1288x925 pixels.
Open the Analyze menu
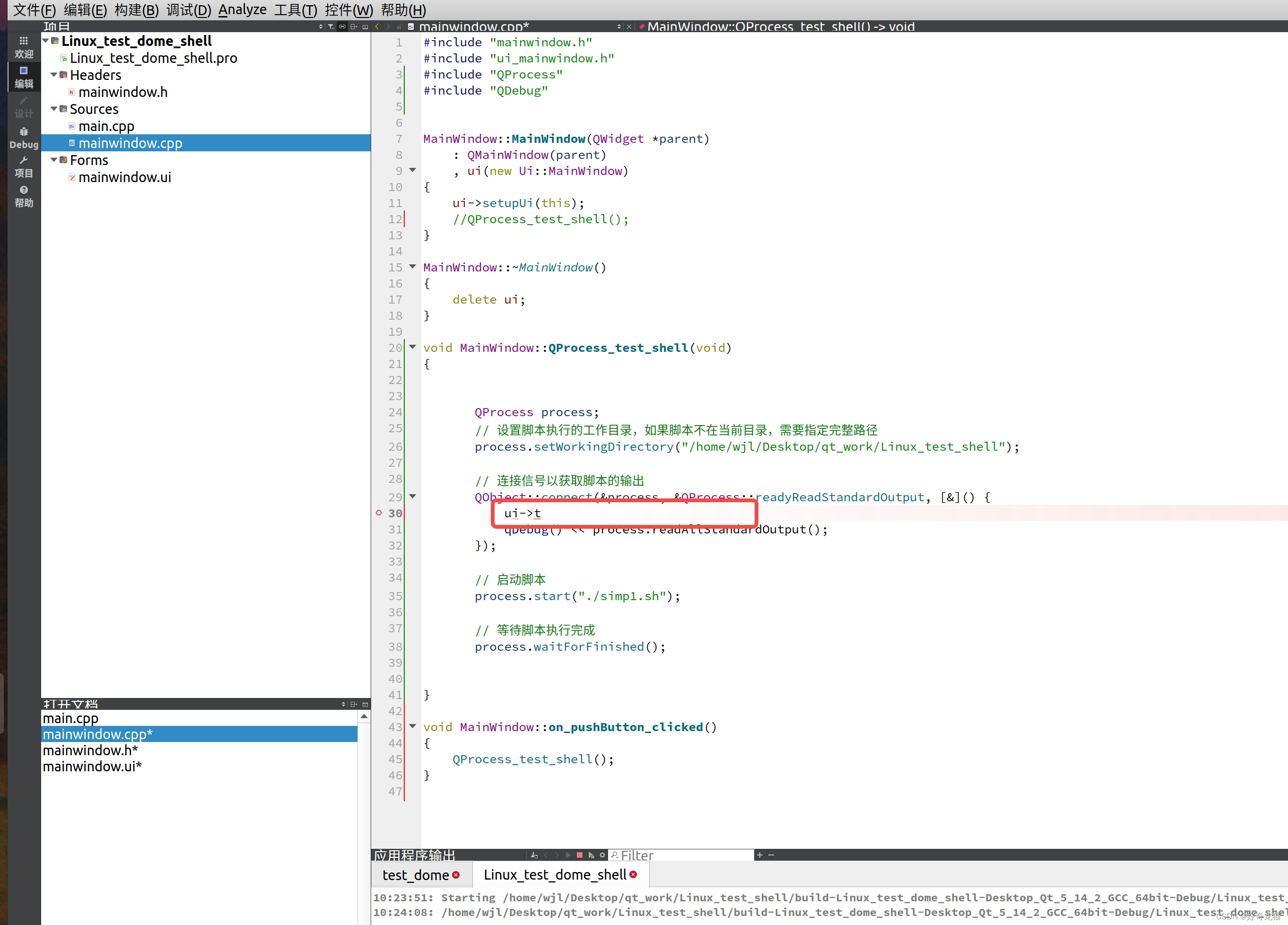(243, 9)
